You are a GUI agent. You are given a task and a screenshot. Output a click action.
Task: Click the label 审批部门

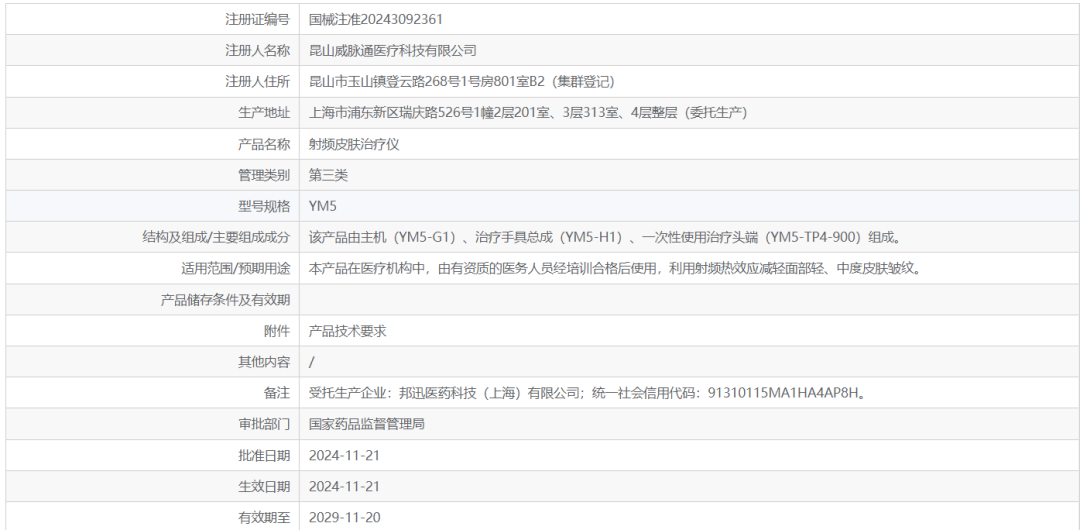point(264,424)
